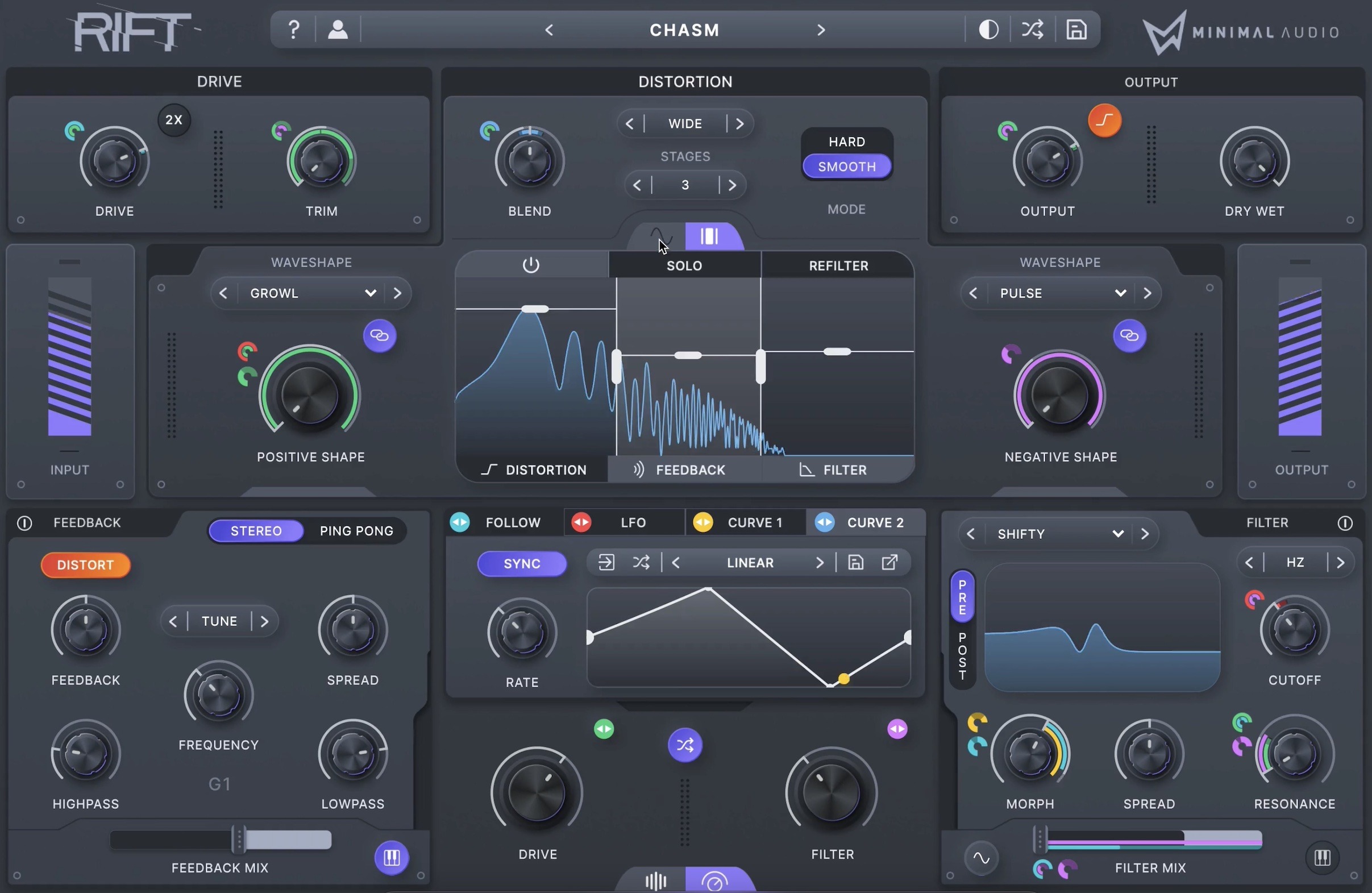Click the Feedback Mix piano keys icon
This screenshot has width=1372, height=893.
(392, 857)
